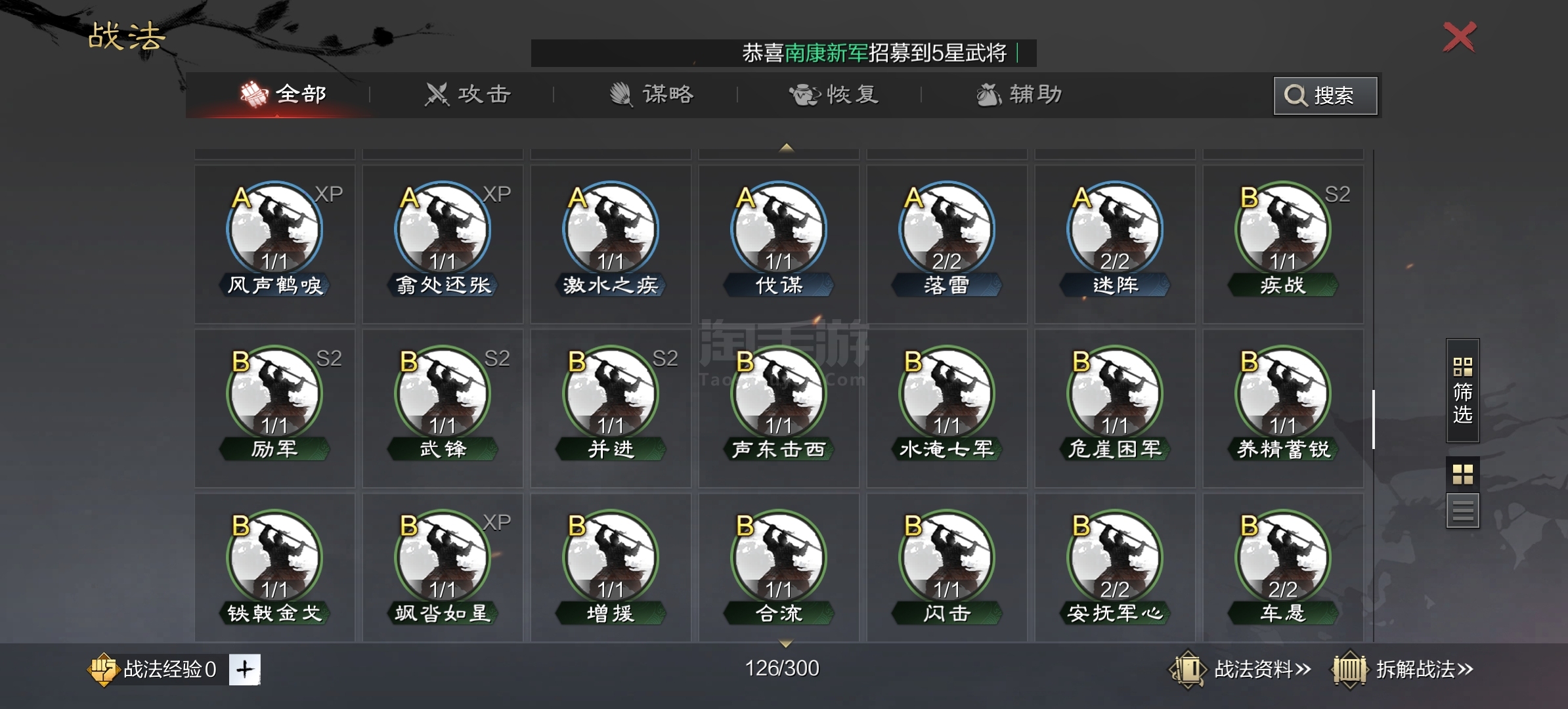Screen dimensions: 1568x709
Task: Switch to list view layout
Action: click(x=1463, y=510)
